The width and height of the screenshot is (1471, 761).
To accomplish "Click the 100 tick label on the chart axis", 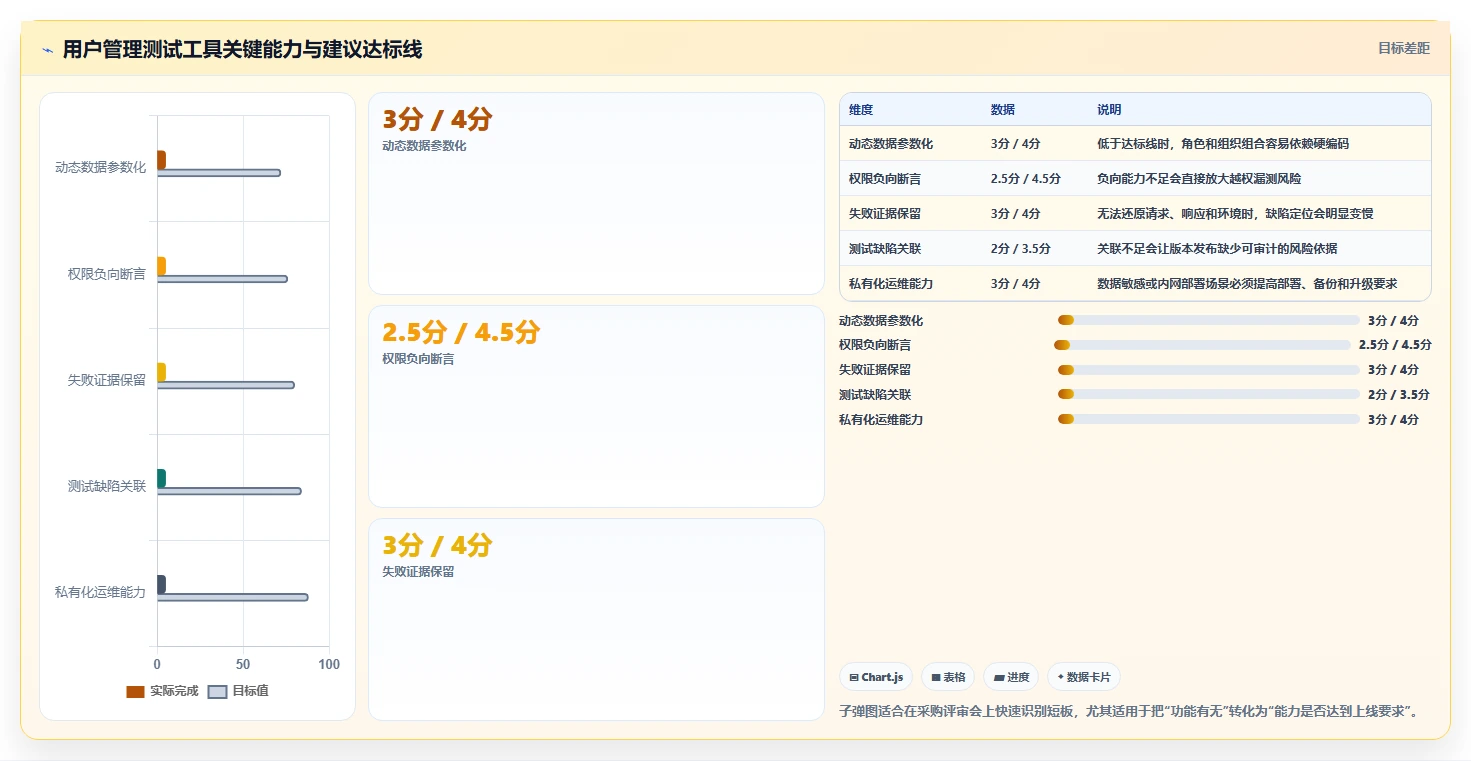I will coord(329,664).
